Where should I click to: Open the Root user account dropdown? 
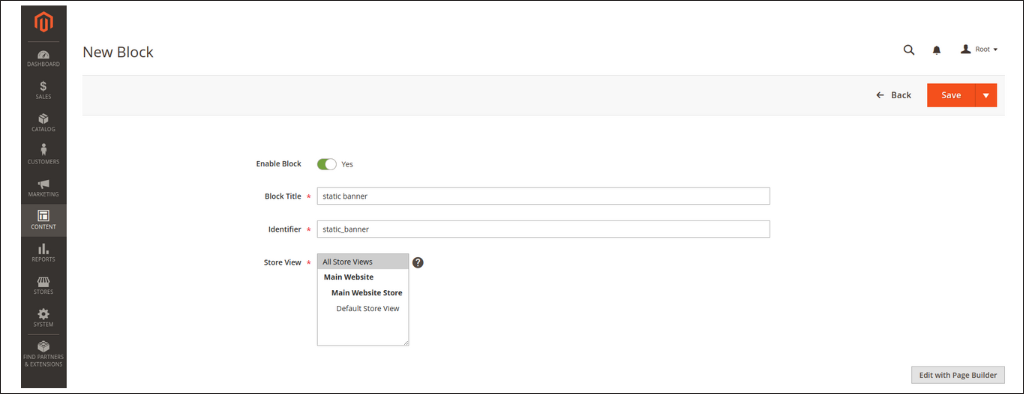click(x=979, y=50)
